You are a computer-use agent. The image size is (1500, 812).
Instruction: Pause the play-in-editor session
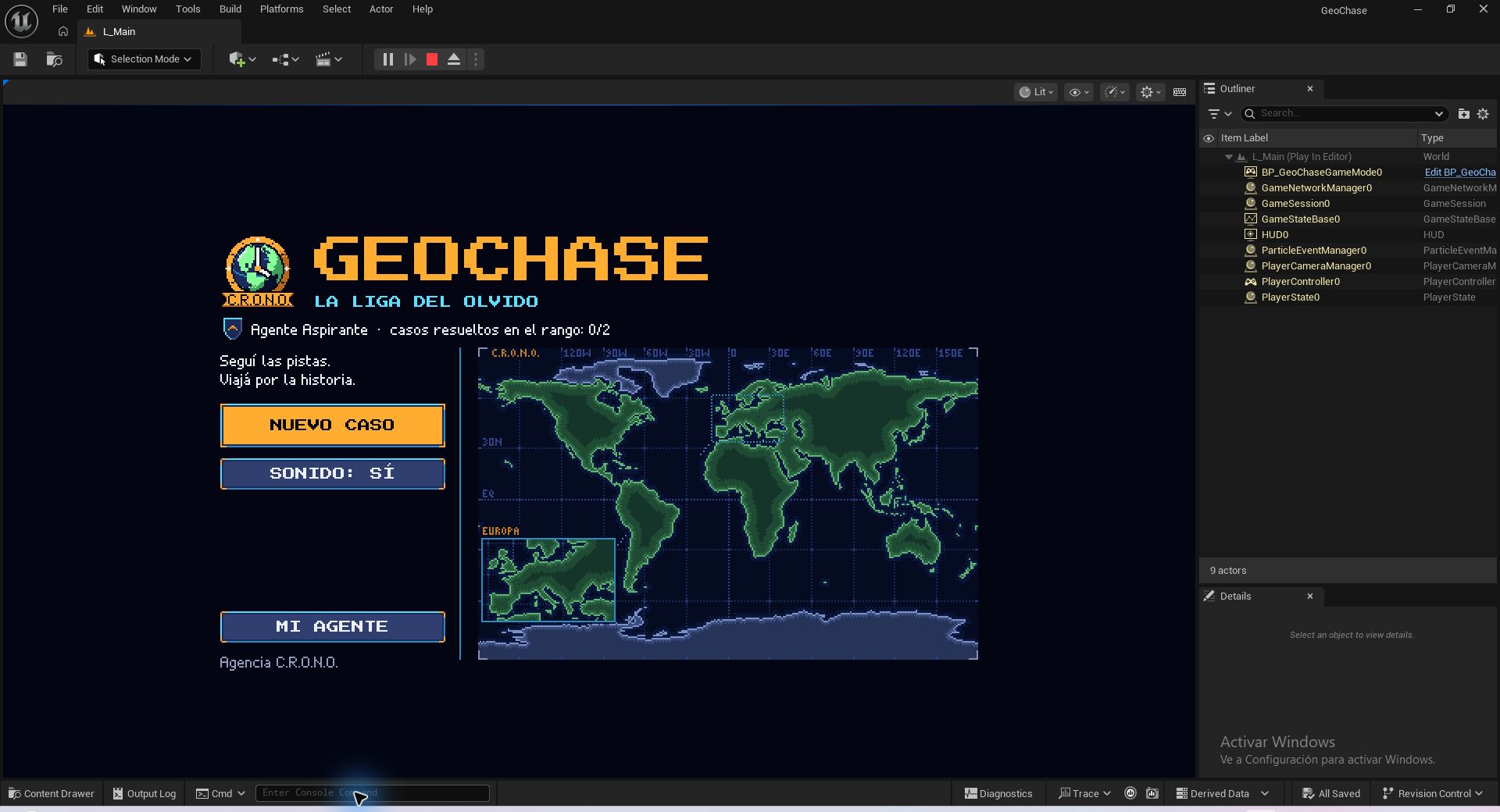[387, 59]
